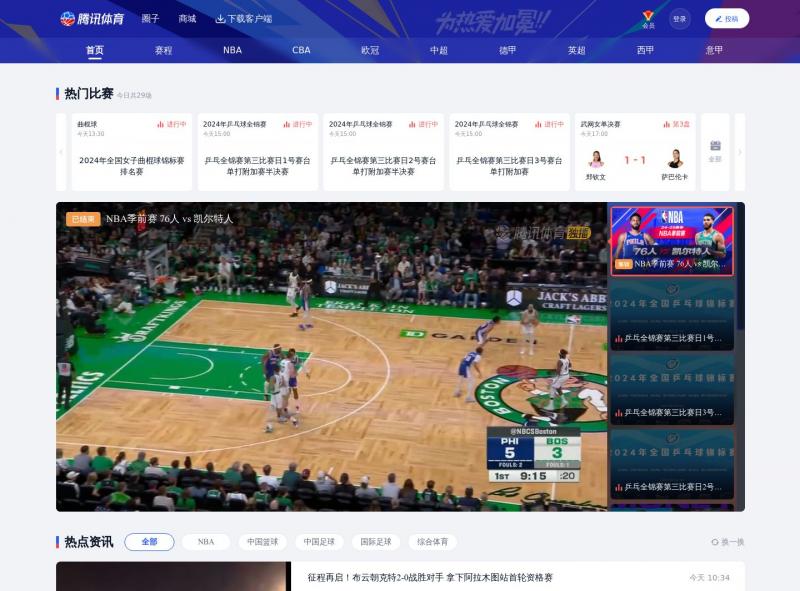This screenshot has width=800, height=591.
Task: Filter hot news by 中国足球
Action: (319, 541)
